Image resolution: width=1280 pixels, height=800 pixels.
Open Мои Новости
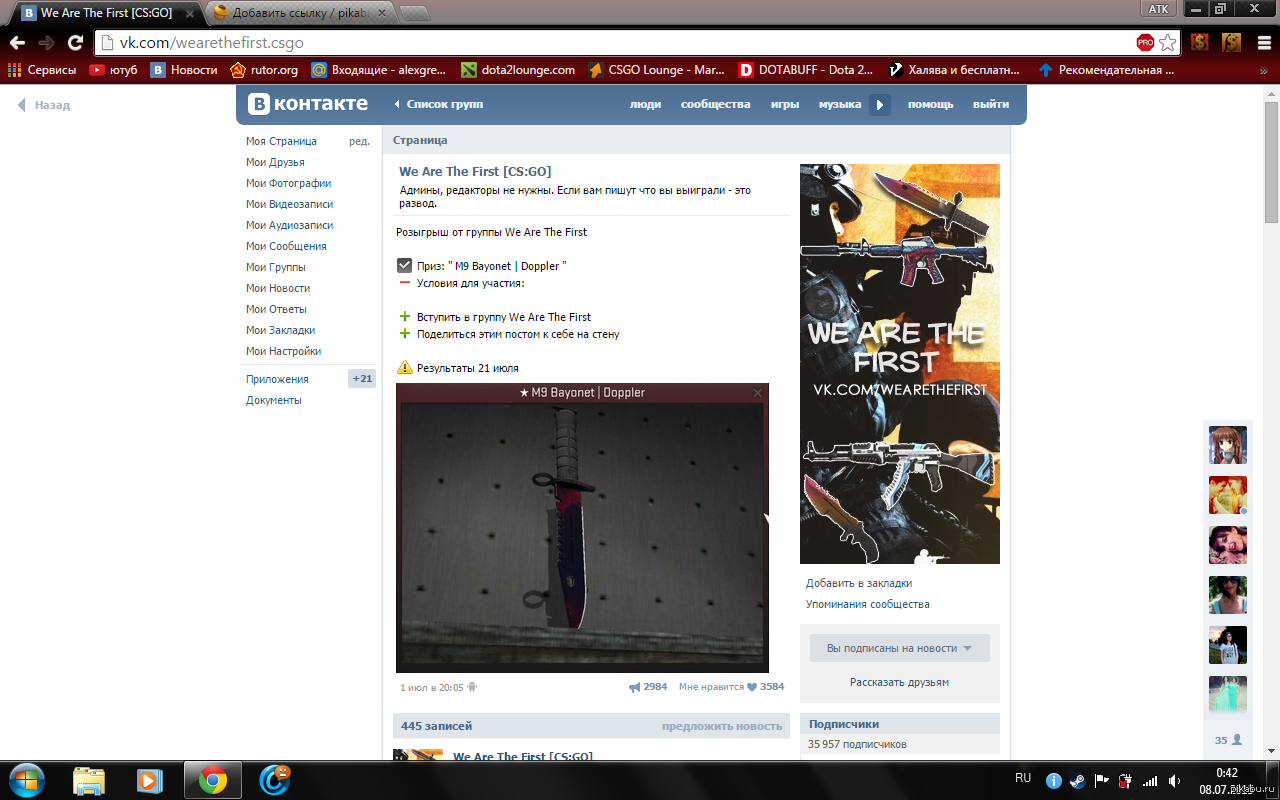tap(278, 288)
